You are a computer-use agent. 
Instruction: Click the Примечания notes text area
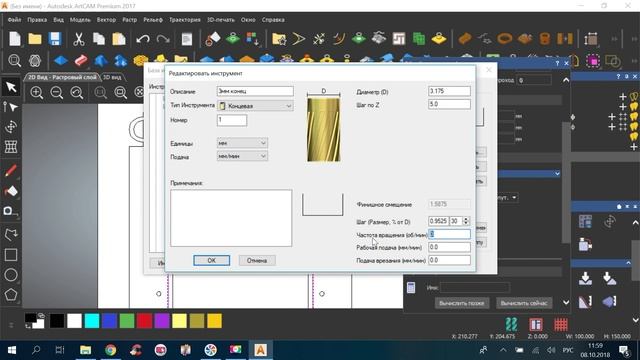tap(231, 218)
